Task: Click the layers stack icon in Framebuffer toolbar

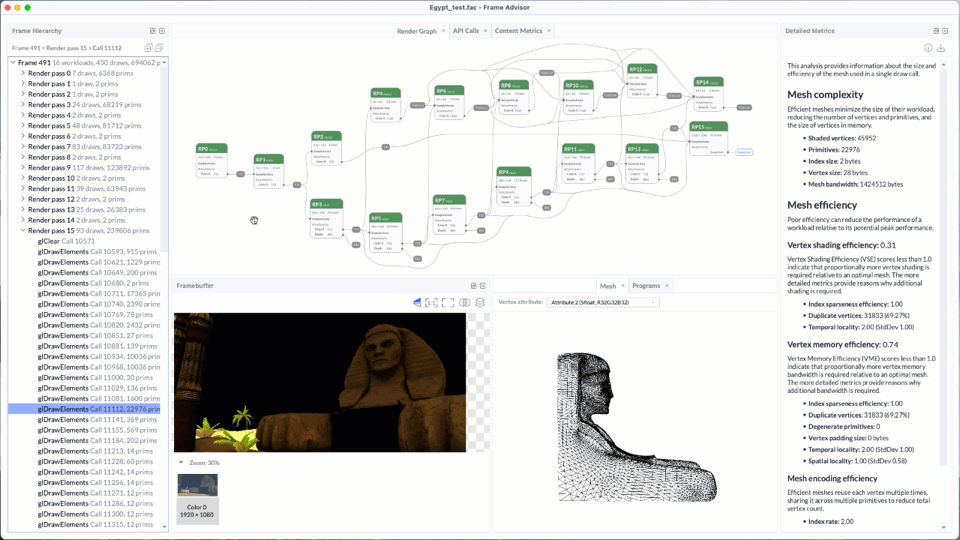Action: 480,302
